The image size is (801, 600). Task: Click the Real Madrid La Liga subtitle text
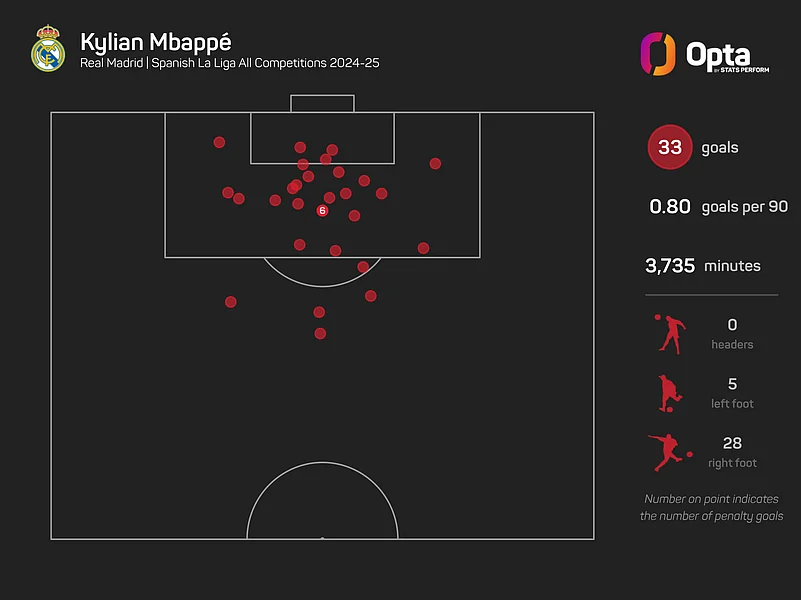click(230, 63)
